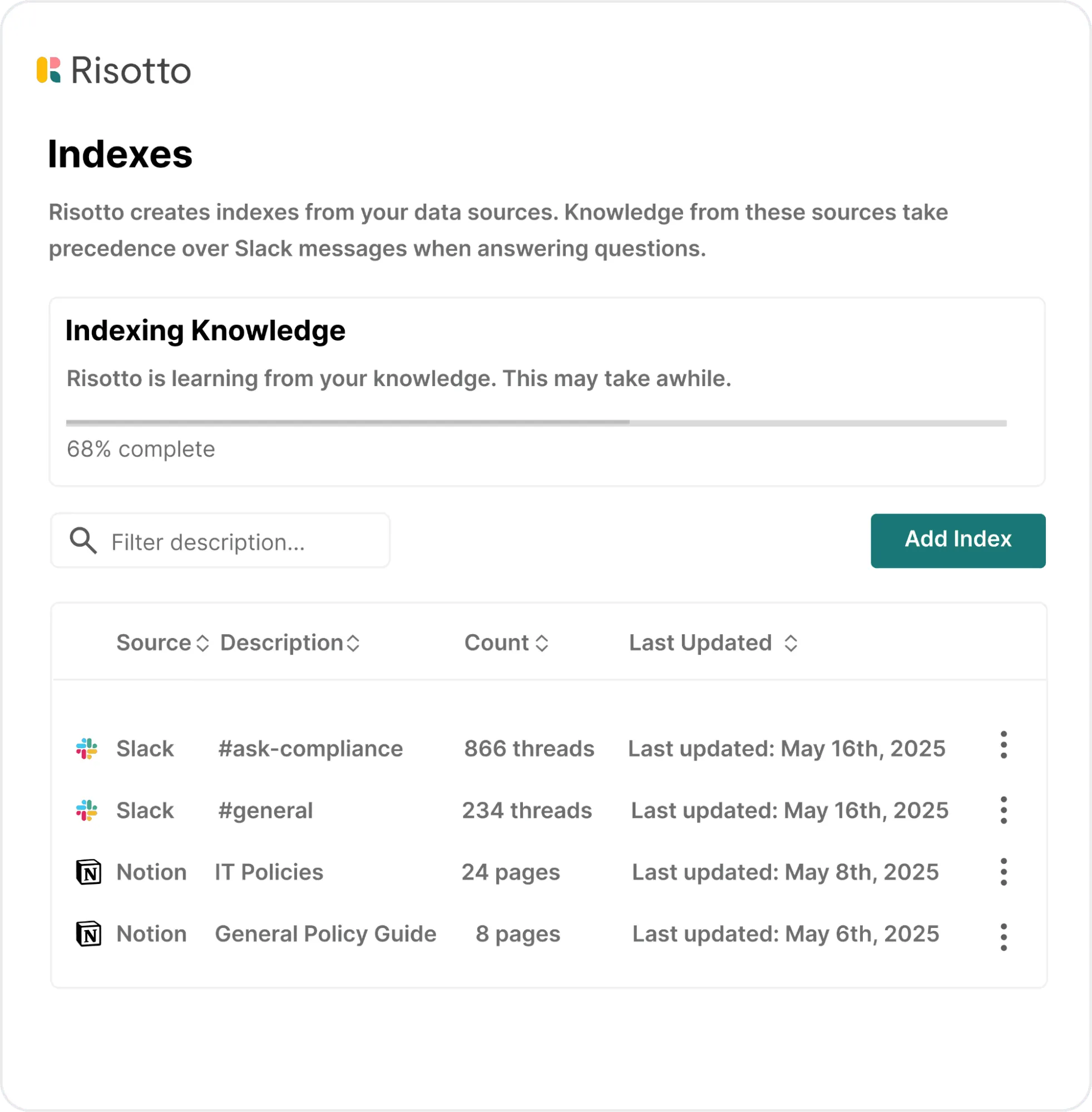Click the Notion icon beside General Policy Guide
This screenshot has height=1112, width=1092.
(88, 933)
